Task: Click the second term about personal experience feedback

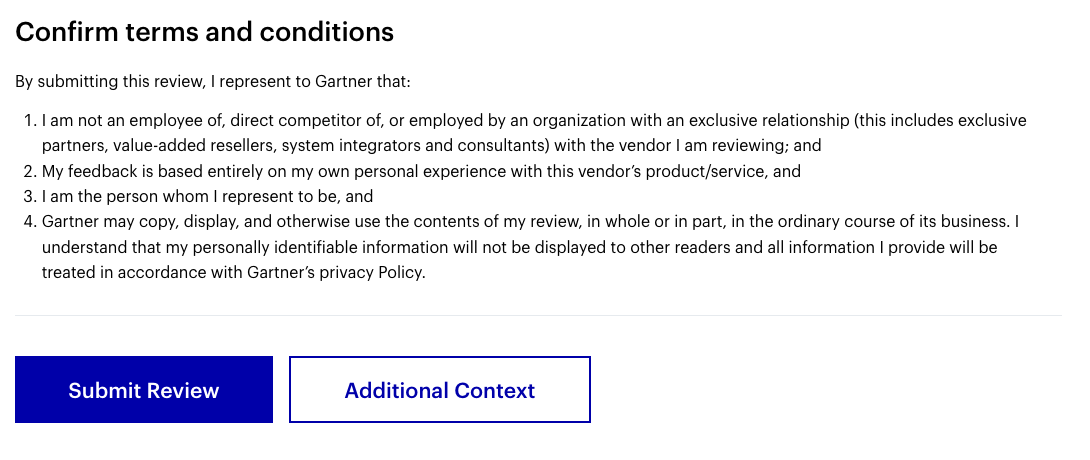Action: click(421, 171)
